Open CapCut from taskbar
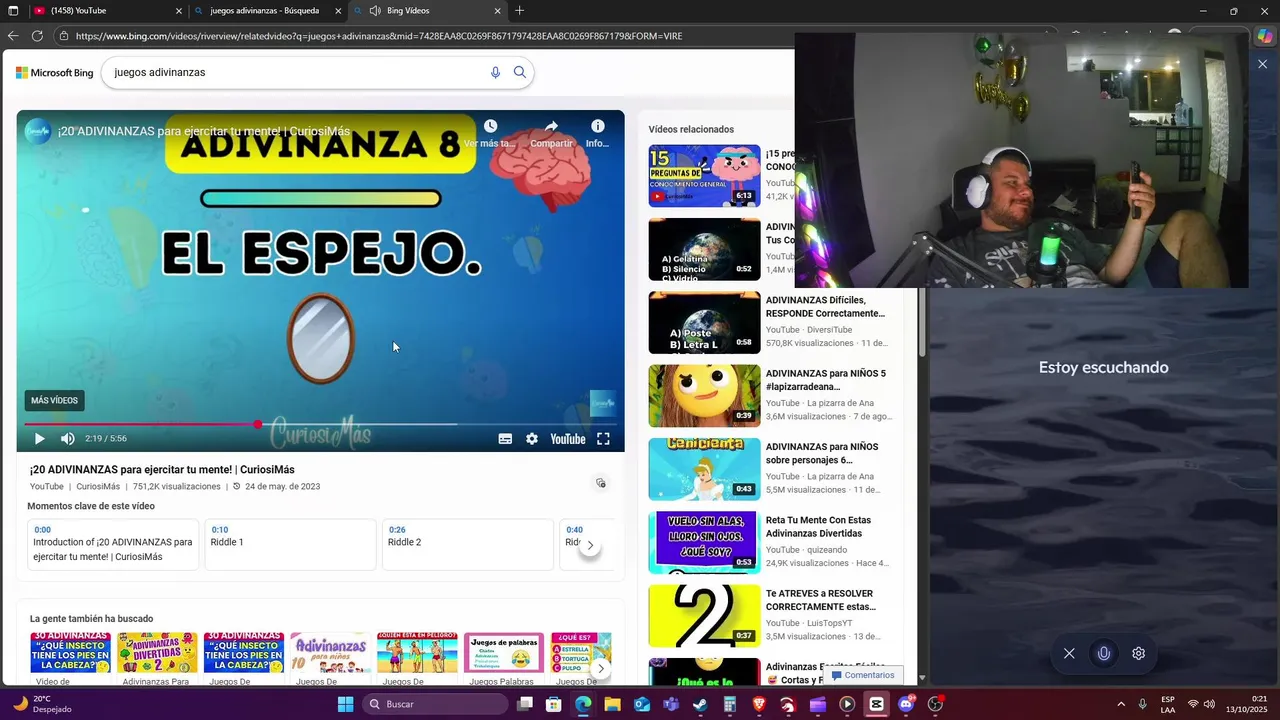 876,704
